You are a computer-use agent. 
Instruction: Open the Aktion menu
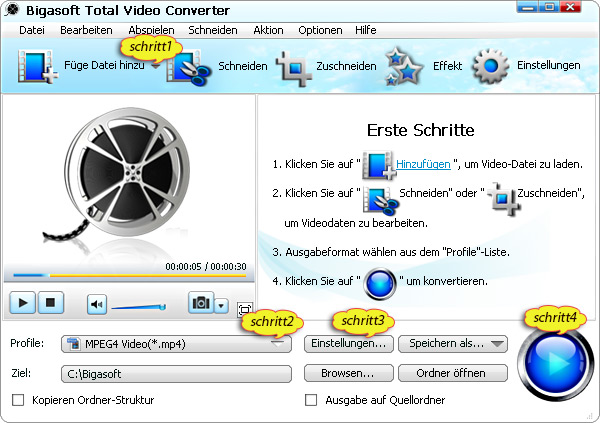[x=268, y=30]
